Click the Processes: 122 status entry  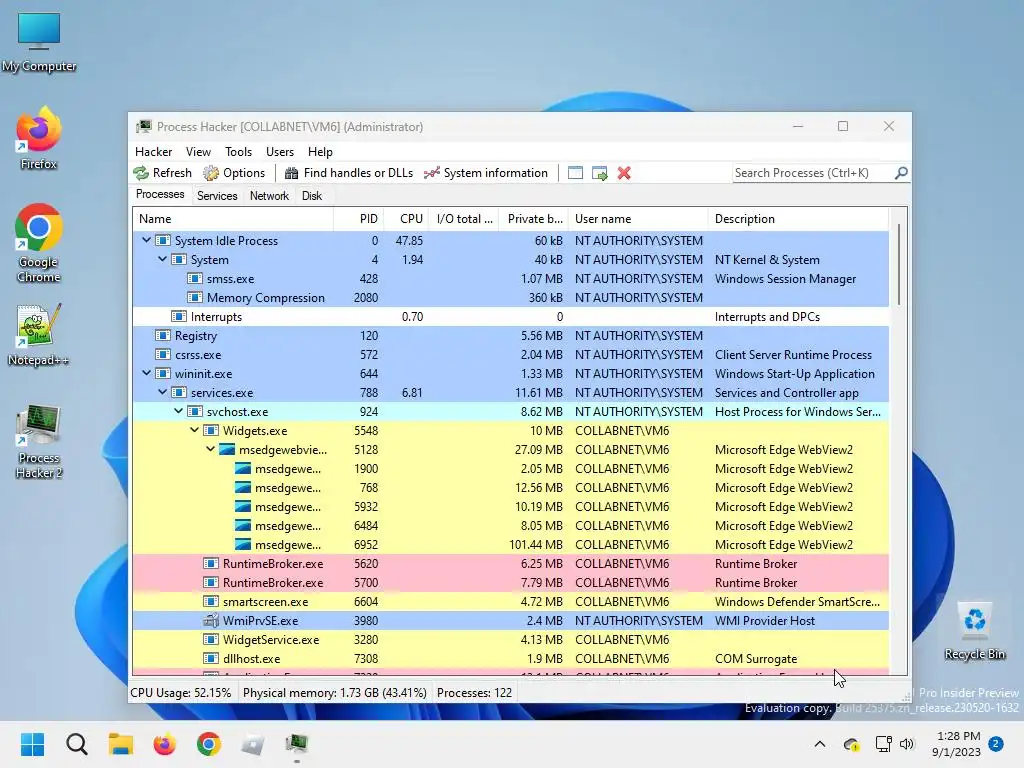[475, 693]
